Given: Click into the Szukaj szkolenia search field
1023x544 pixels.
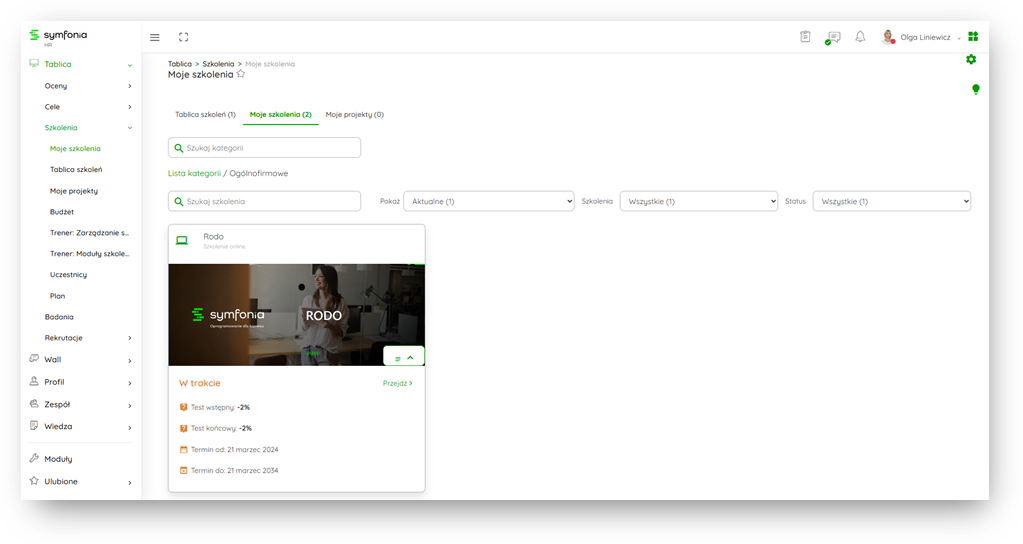Looking at the screenshot, I should pos(264,201).
